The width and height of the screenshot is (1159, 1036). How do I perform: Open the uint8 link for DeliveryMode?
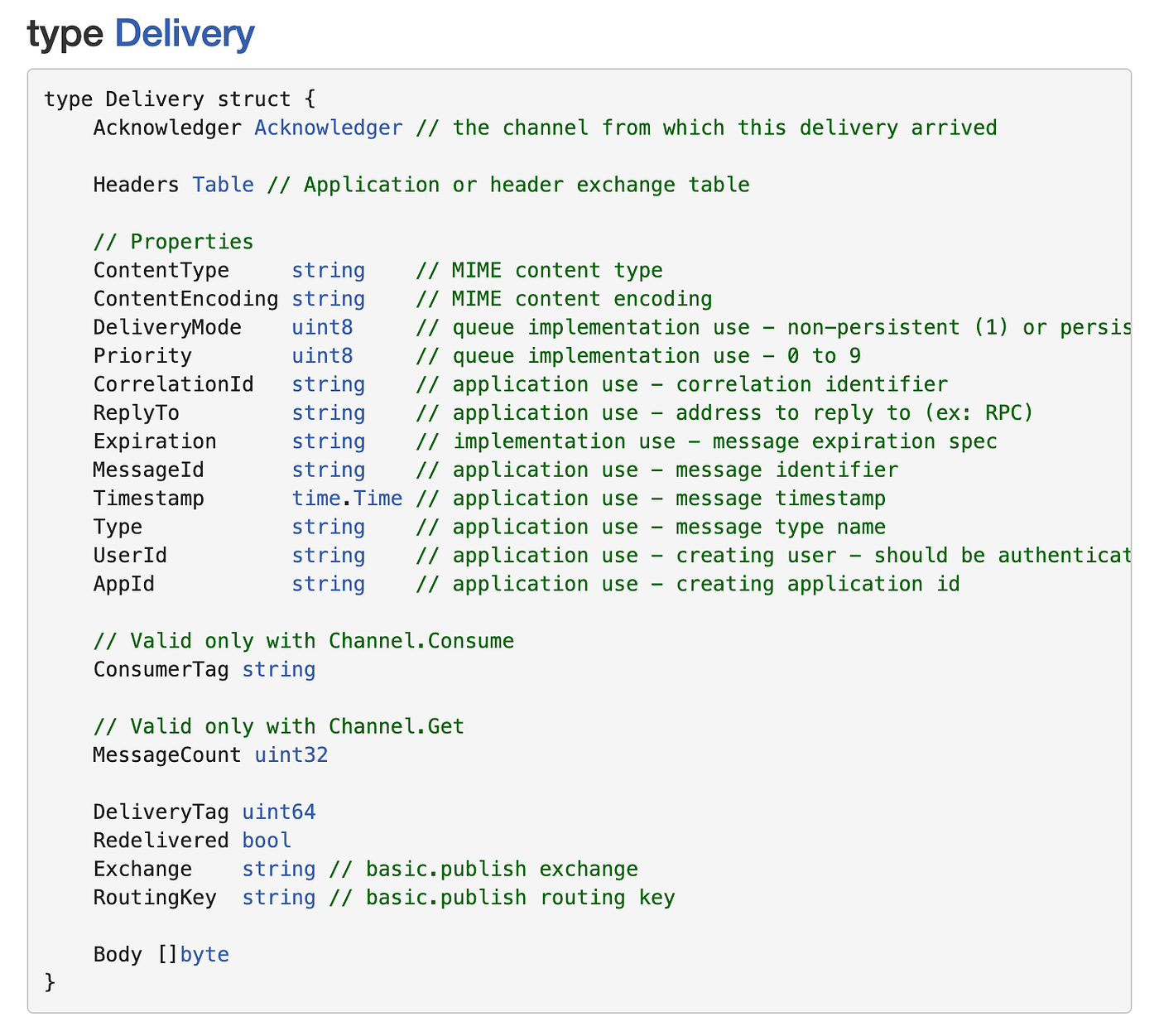tap(322, 327)
